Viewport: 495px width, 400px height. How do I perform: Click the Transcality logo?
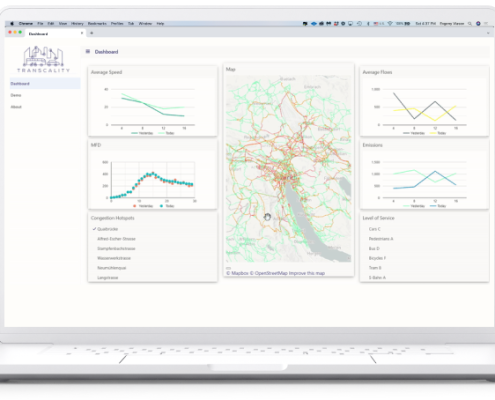43,59
